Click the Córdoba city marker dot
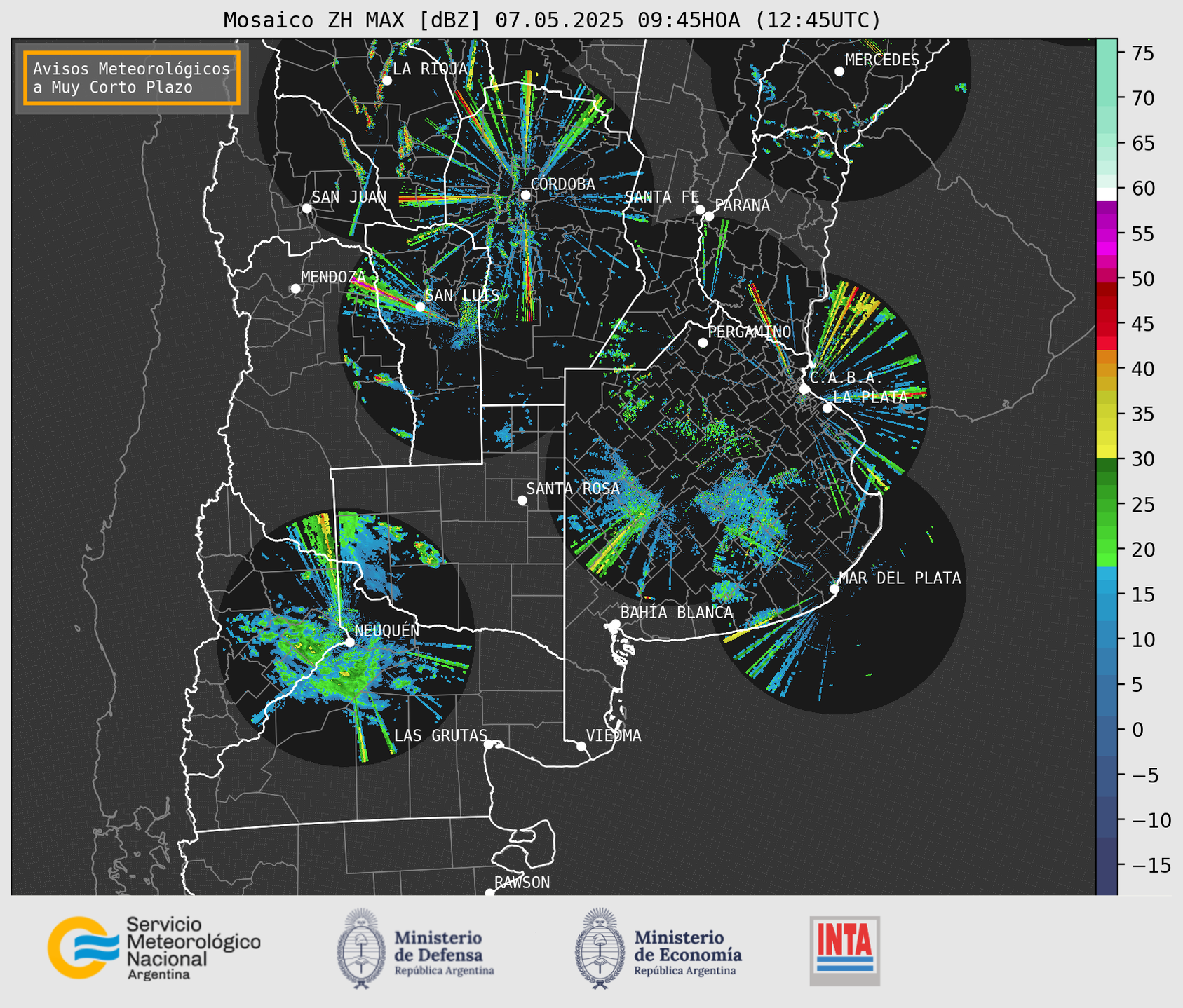Viewport: 1183px width, 1008px height. [x=525, y=195]
